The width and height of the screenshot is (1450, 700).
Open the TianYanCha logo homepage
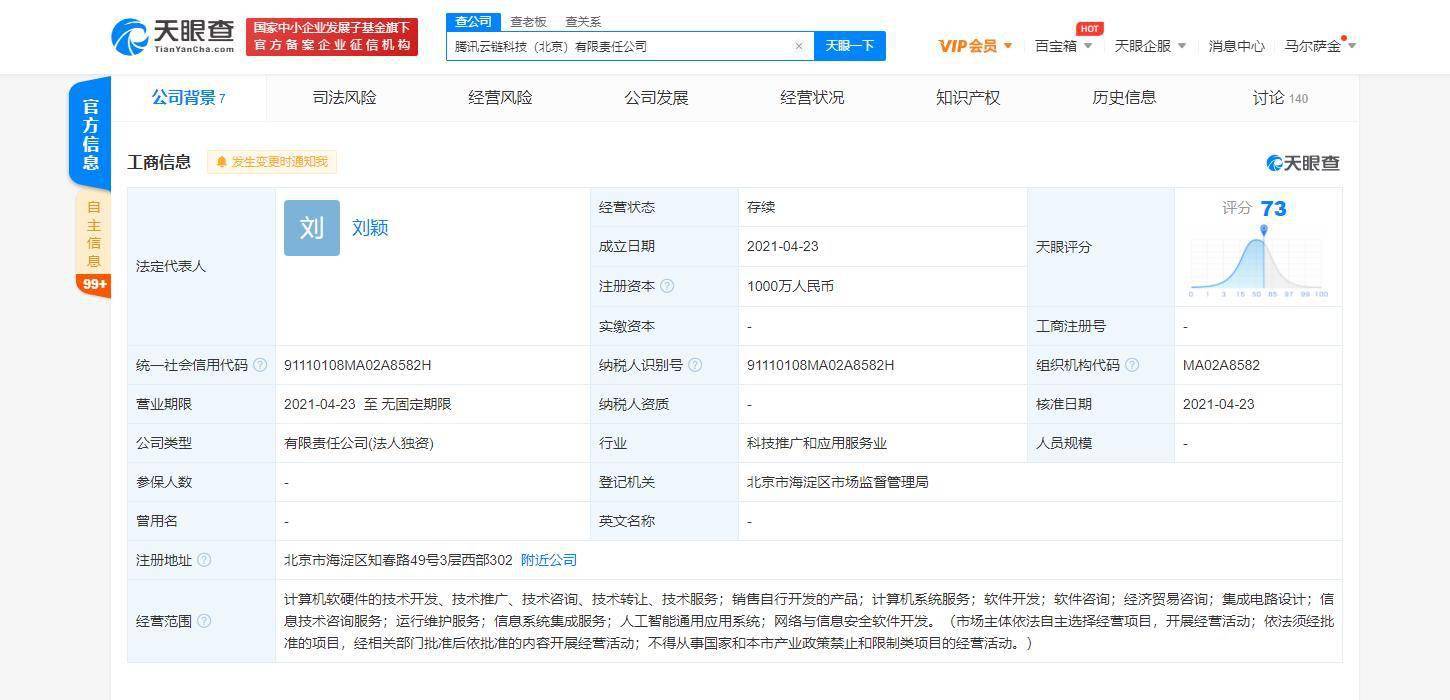click(x=173, y=36)
